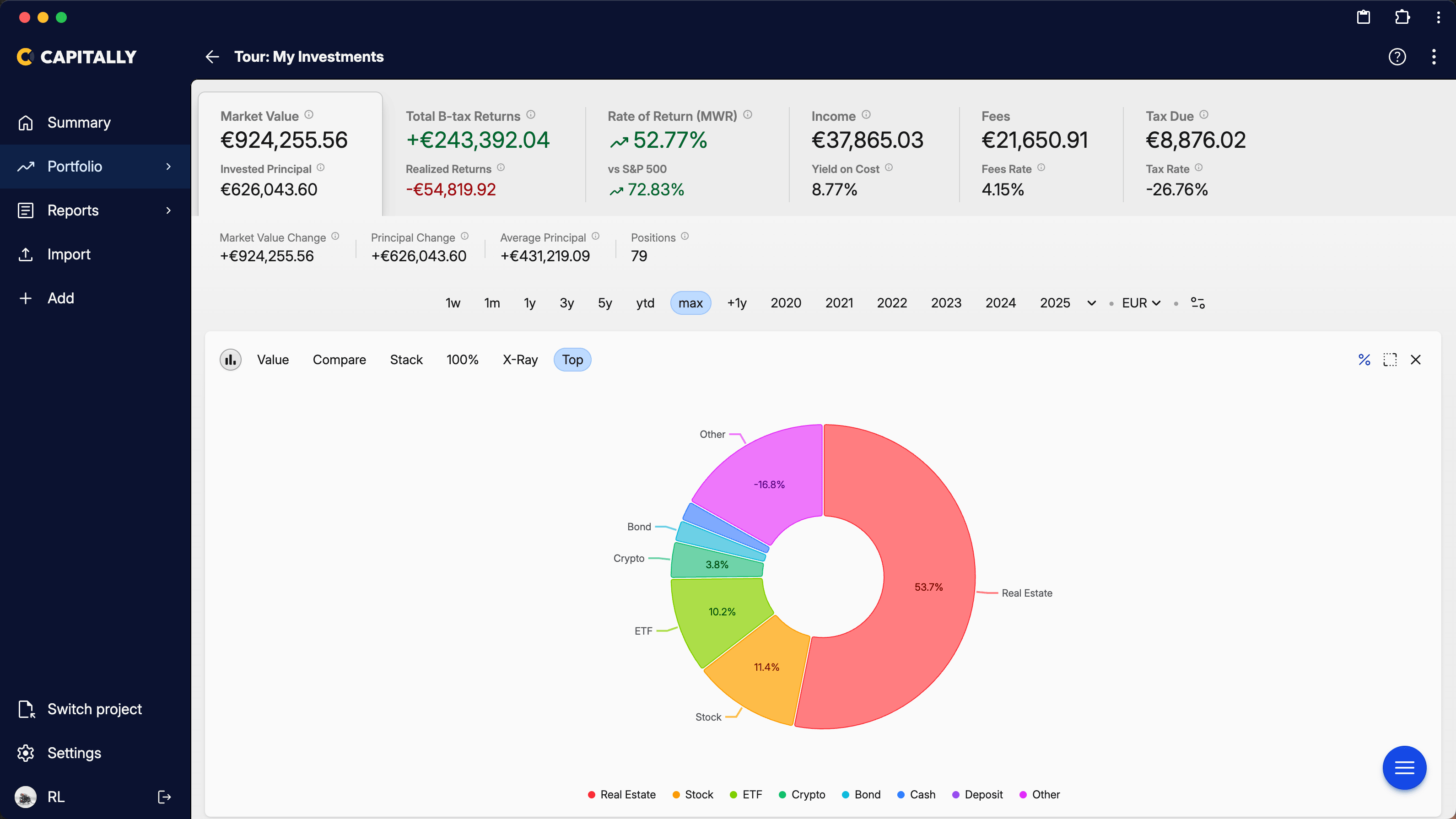Open chart type bar icon
Image resolution: width=1456 pixels, height=819 pixels.
coord(230,360)
